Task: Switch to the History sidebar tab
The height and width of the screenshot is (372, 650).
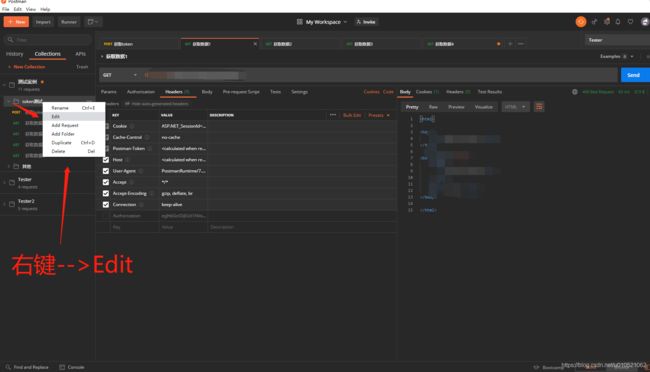Action: [15, 54]
